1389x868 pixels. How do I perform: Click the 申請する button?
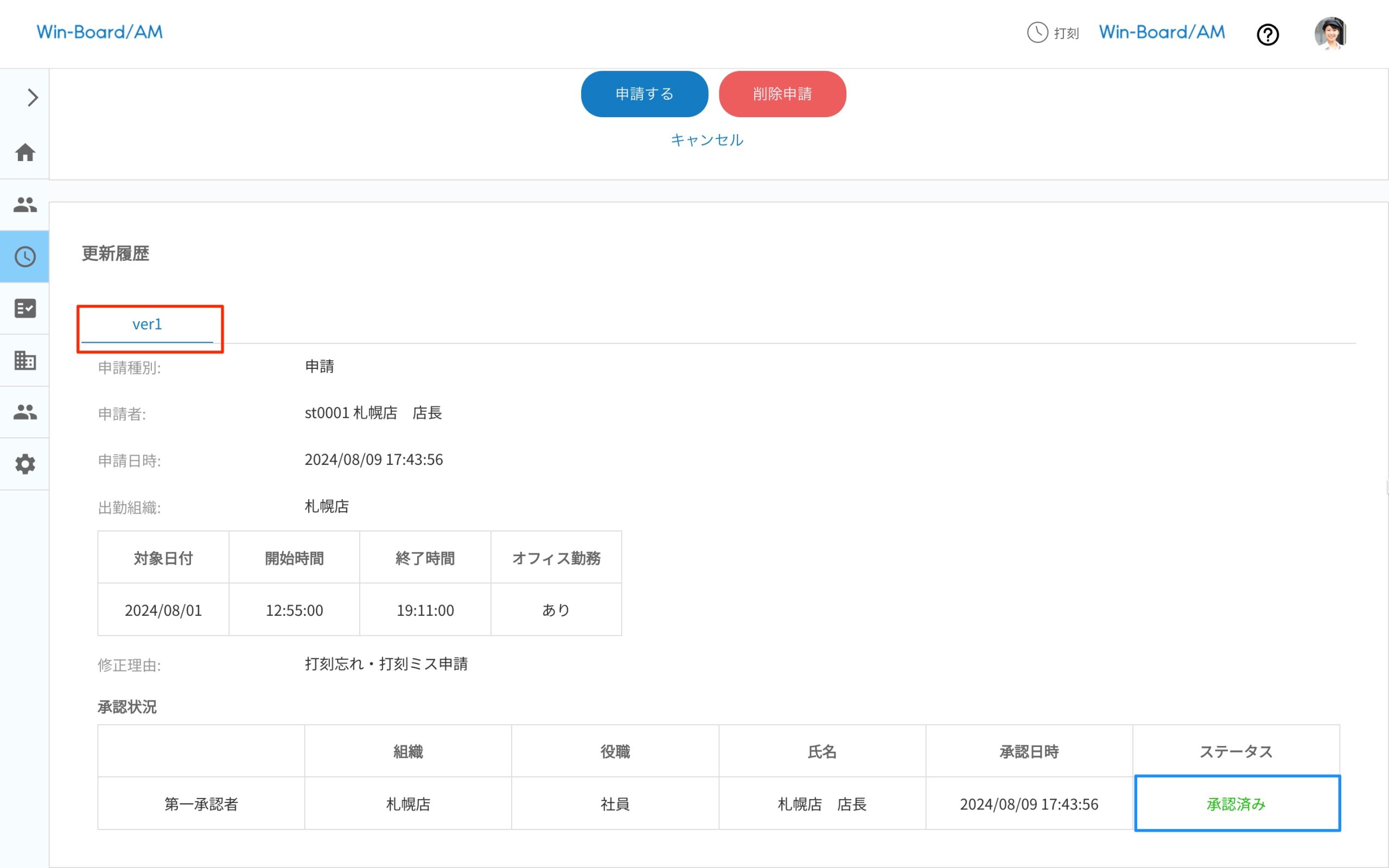click(644, 94)
